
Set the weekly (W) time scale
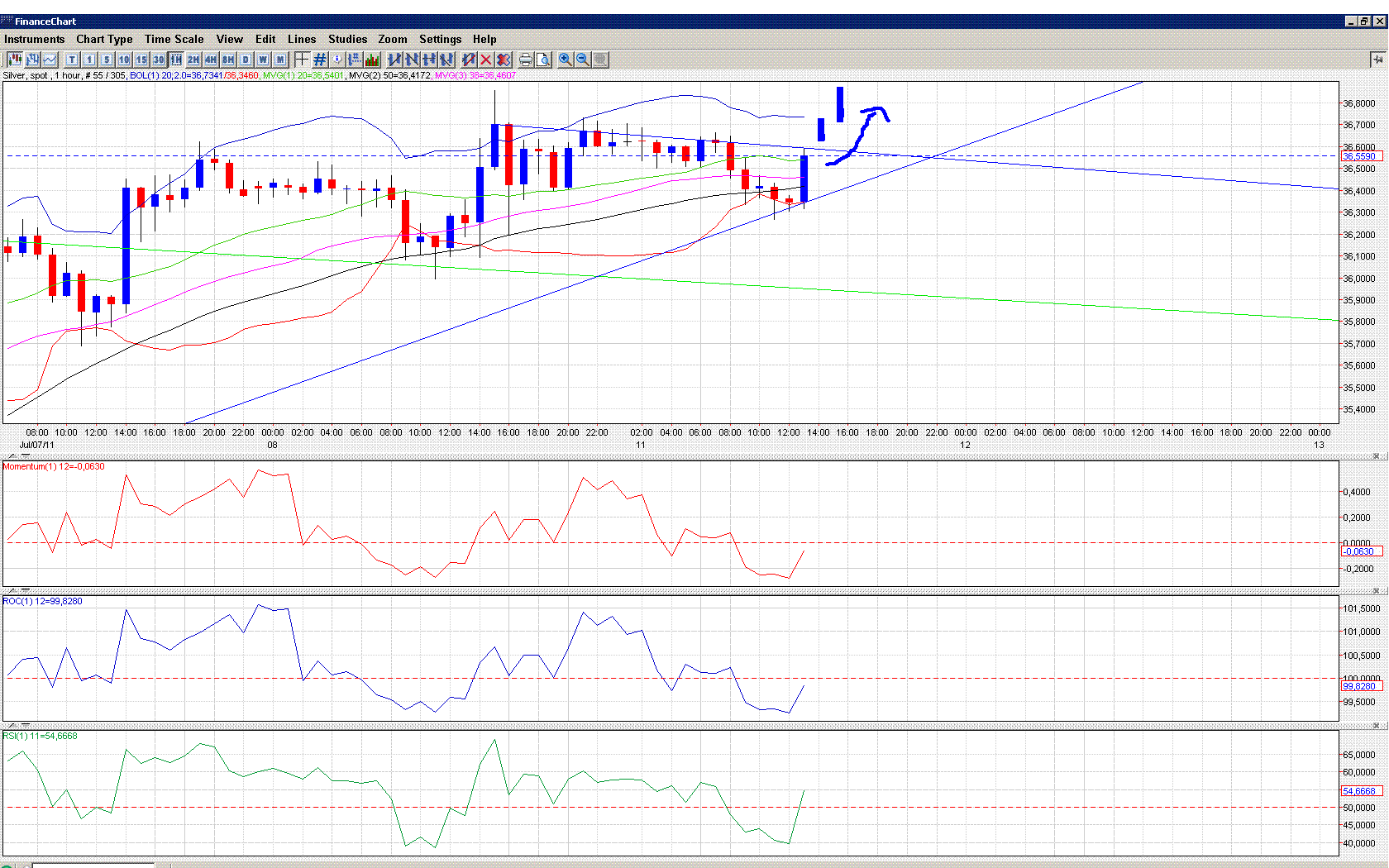pyautogui.click(x=263, y=60)
